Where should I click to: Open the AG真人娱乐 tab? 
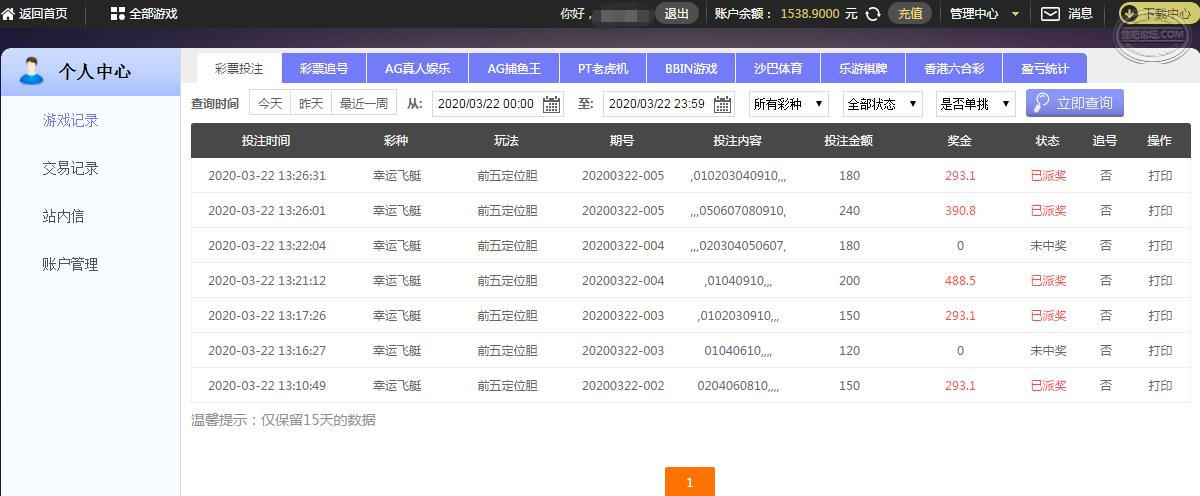pyautogui.click(x=417, y=68)
